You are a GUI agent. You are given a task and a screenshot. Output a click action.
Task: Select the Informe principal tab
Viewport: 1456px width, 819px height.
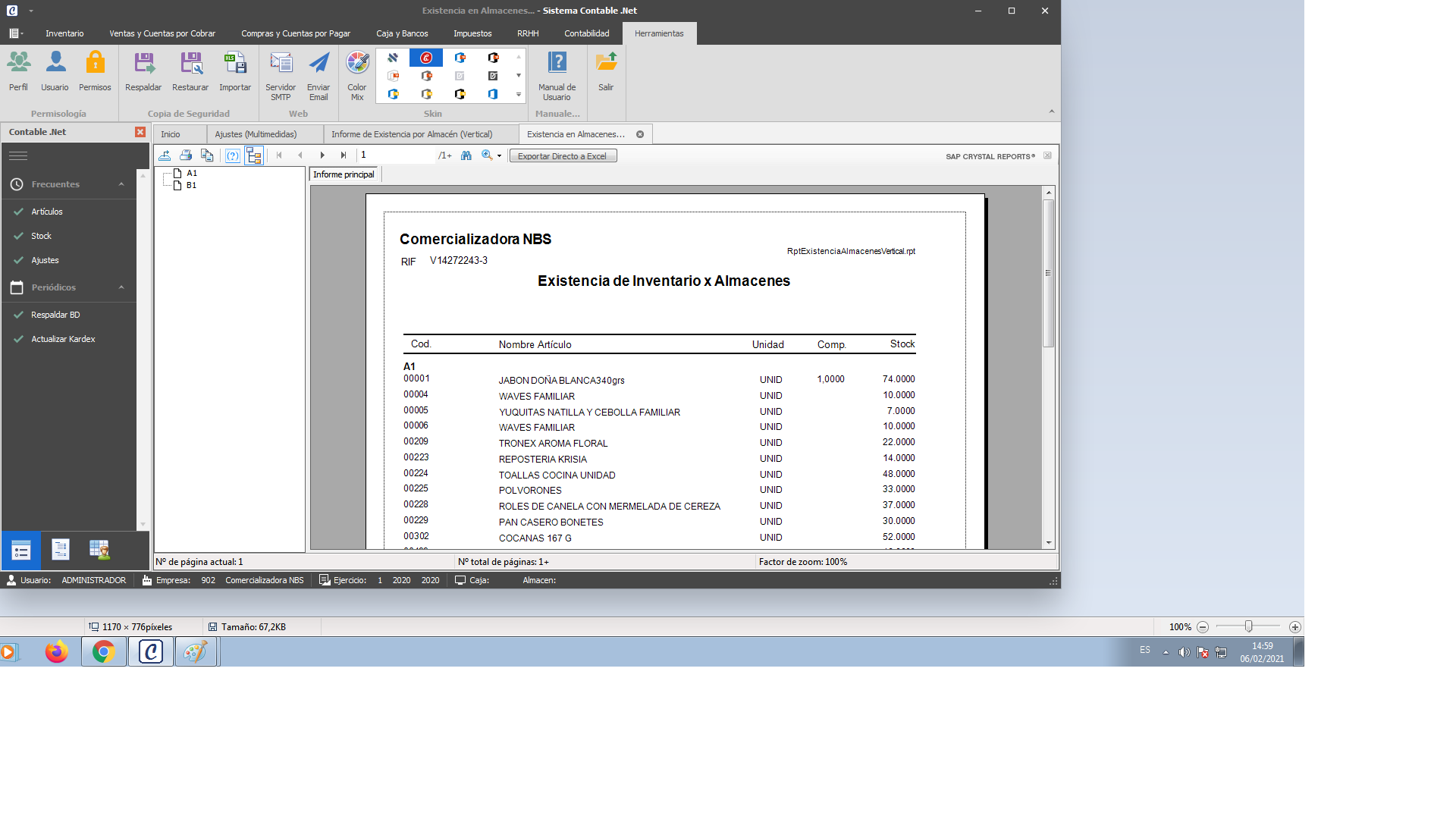pos(344,174)
